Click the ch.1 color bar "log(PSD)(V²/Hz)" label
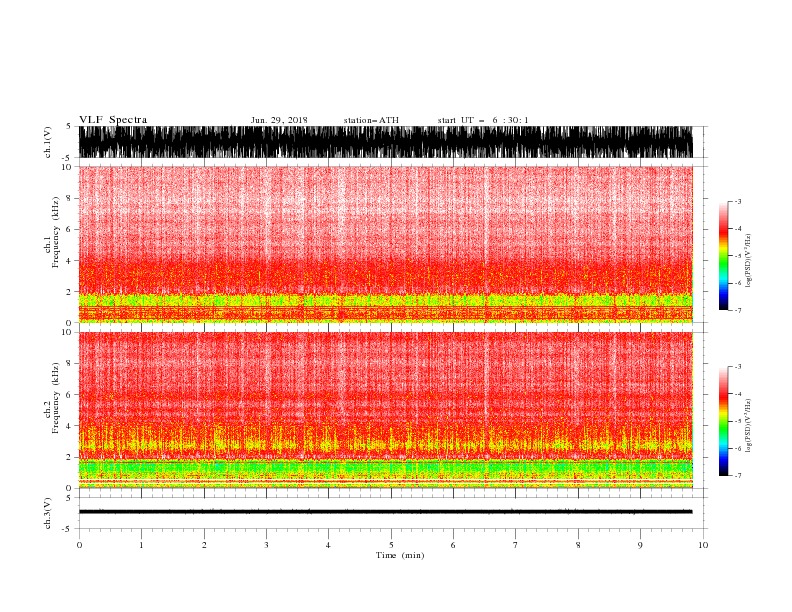 pos(748,261)
